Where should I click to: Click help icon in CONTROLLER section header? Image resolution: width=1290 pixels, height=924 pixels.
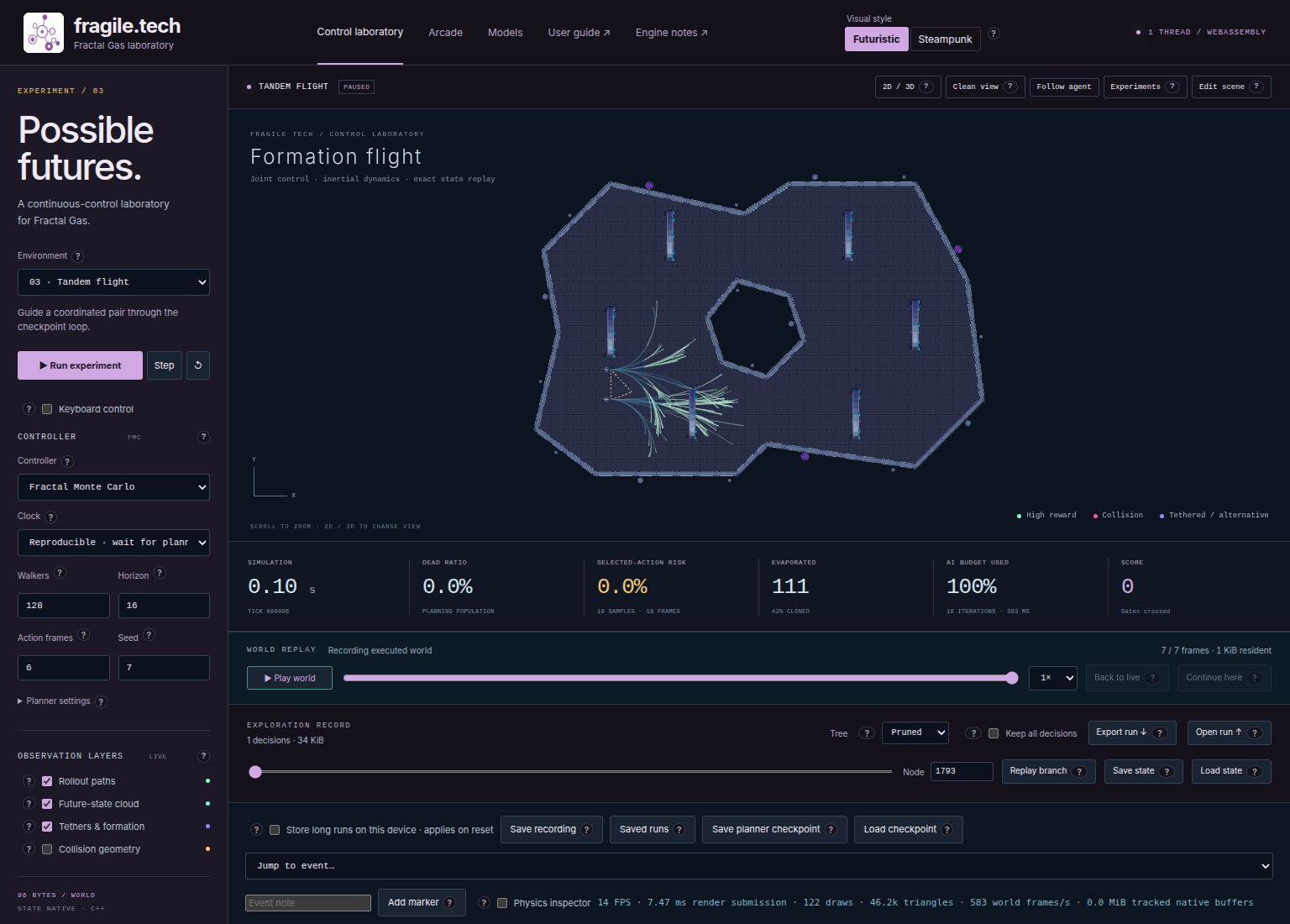[203, 437]
